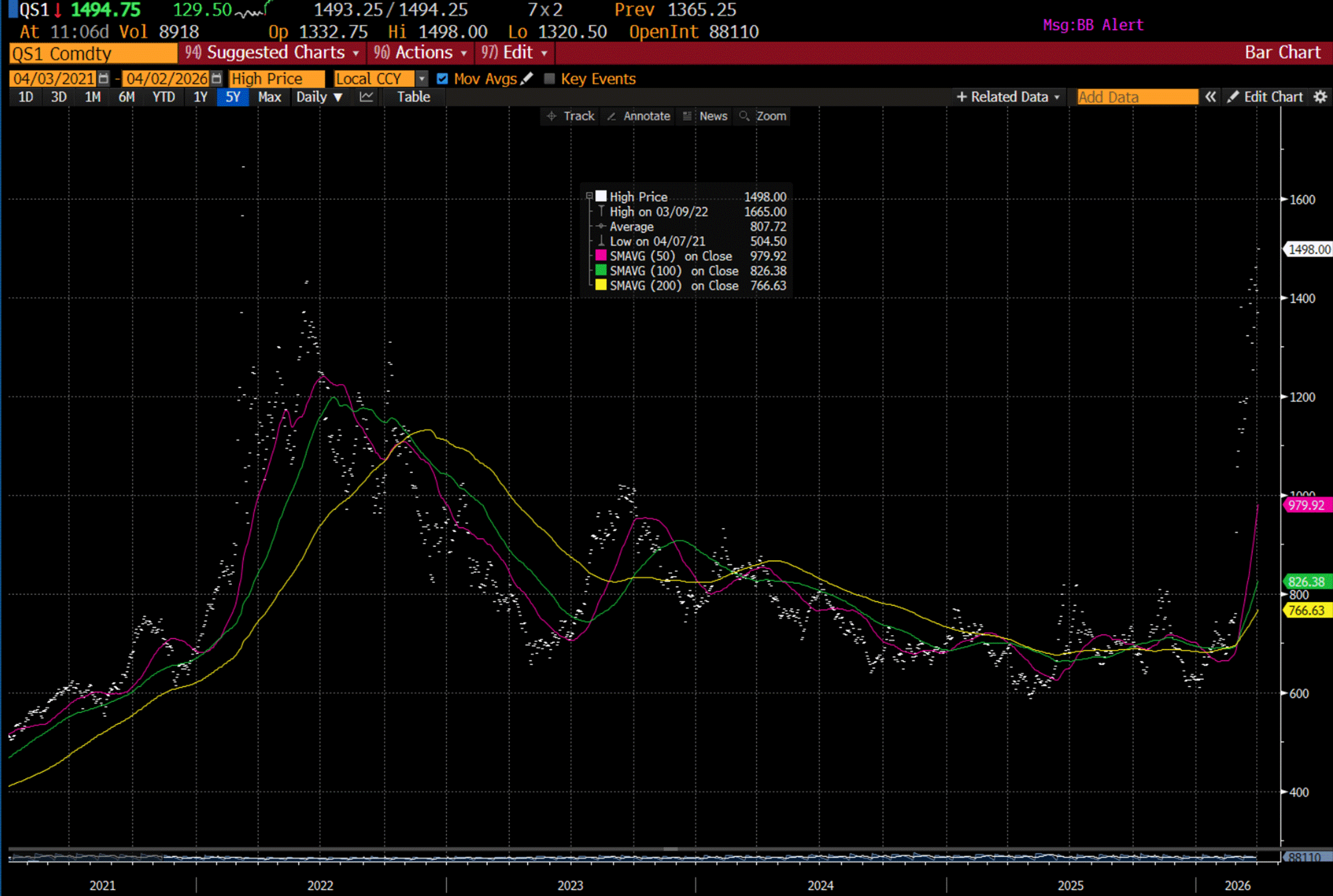Open the start date calendar picker
1333x896 pixels.
103,79
